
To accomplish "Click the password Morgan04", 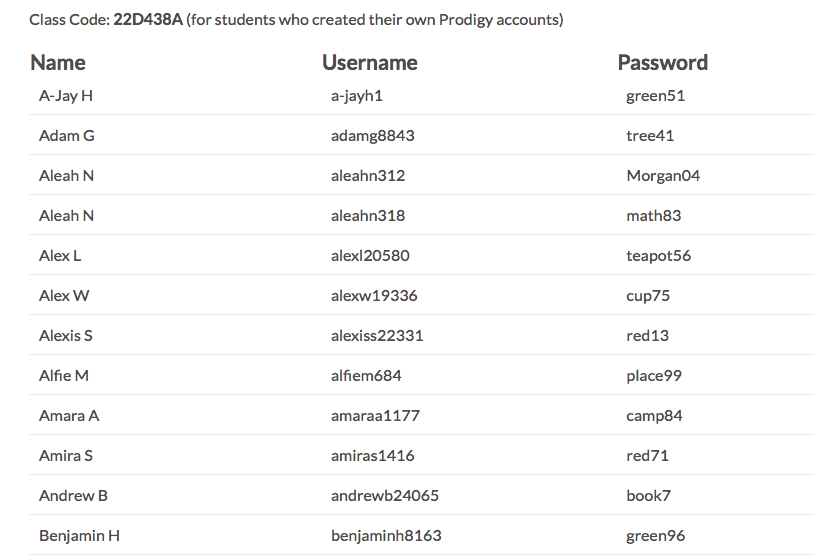I will 663,176.
